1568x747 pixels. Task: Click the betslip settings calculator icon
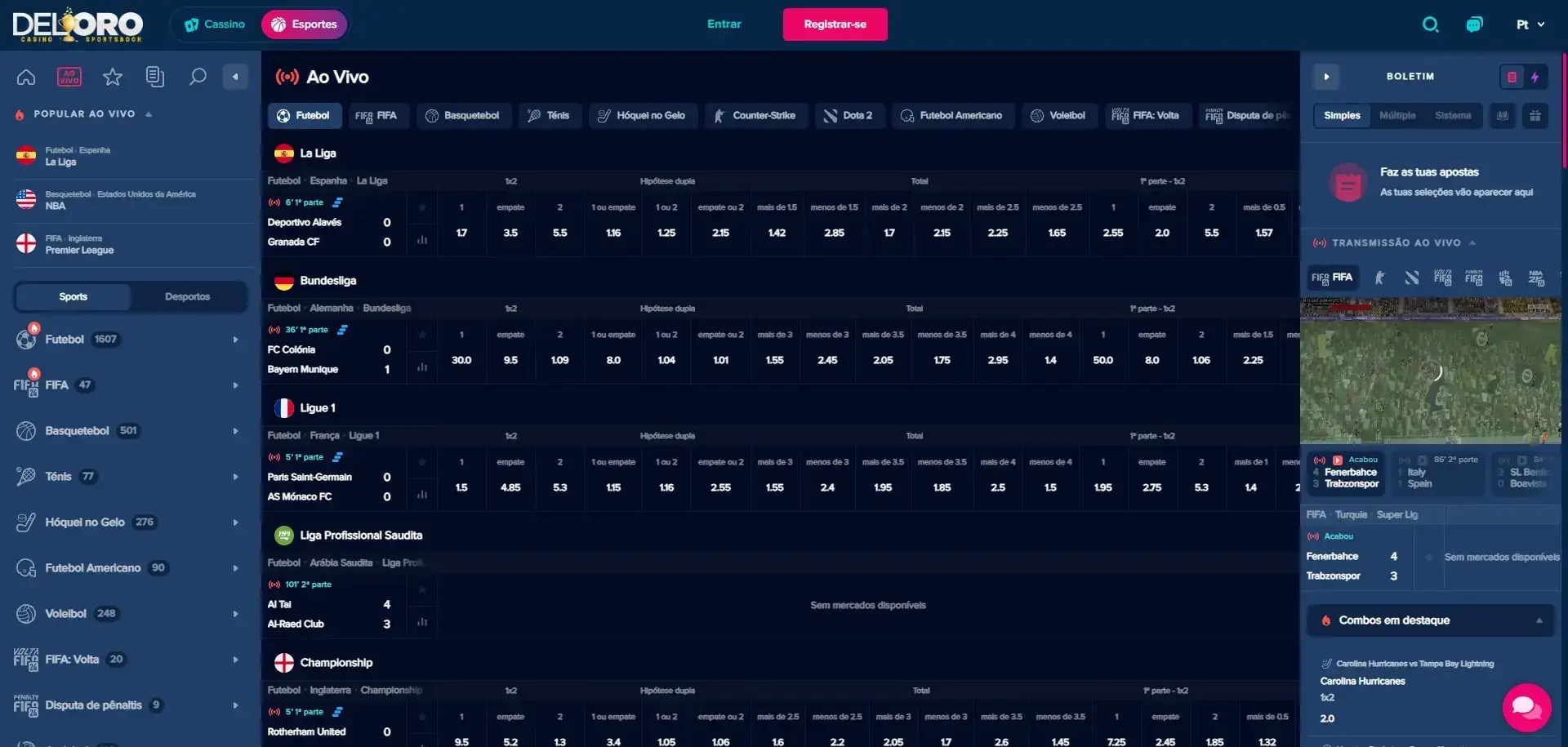coord(1535,116)
